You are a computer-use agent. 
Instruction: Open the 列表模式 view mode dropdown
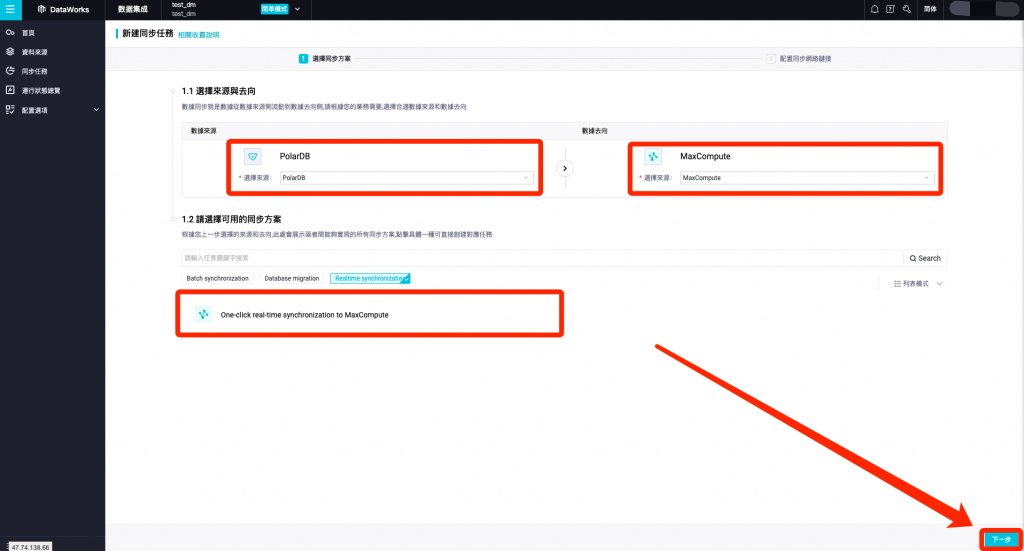(x=918, y=284)
